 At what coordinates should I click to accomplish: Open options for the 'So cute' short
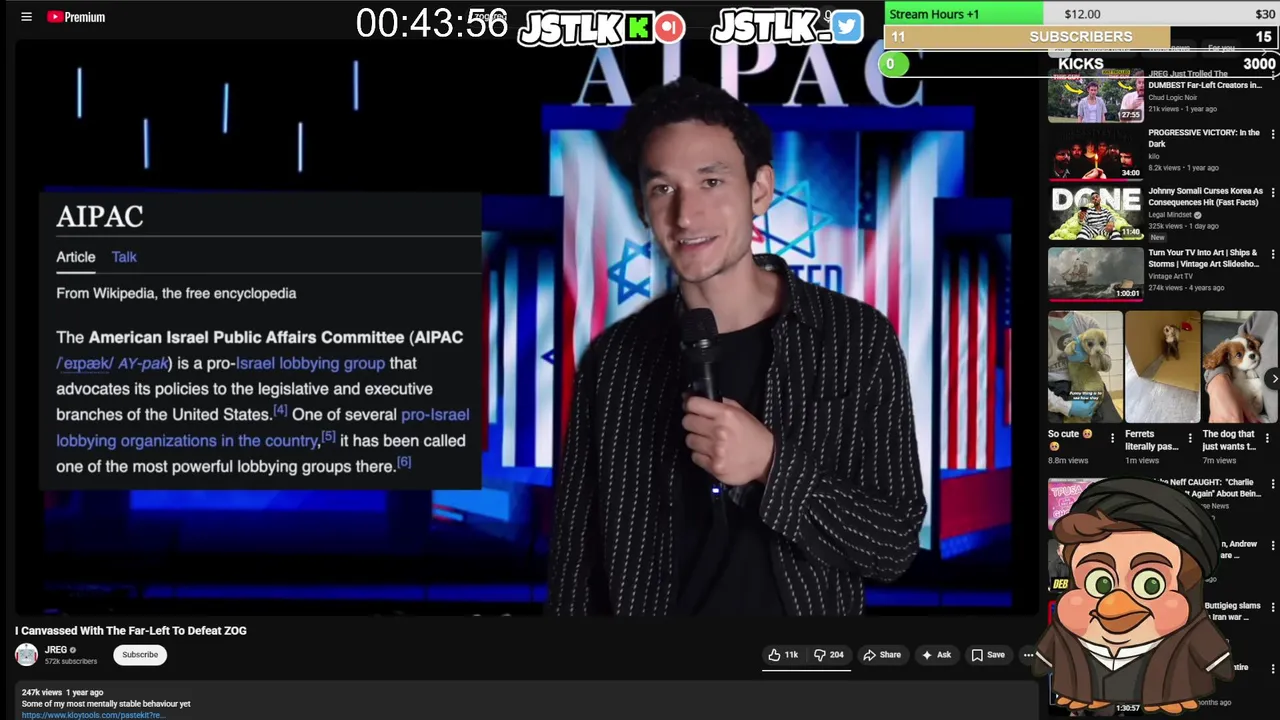click(x=1112, y=438)
